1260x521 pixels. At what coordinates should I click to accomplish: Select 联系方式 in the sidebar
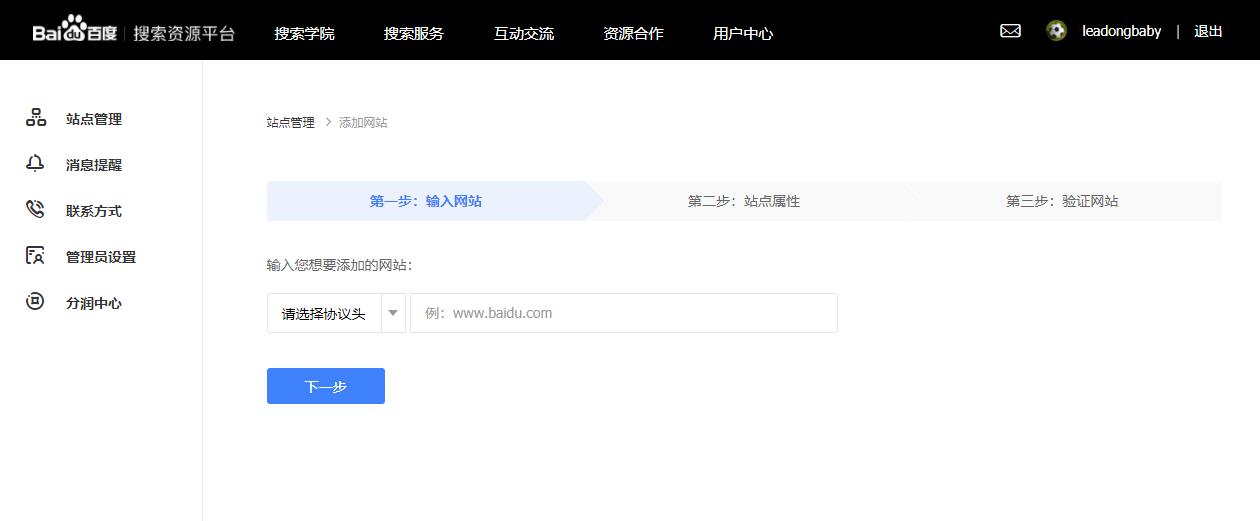tap(94, 211)
